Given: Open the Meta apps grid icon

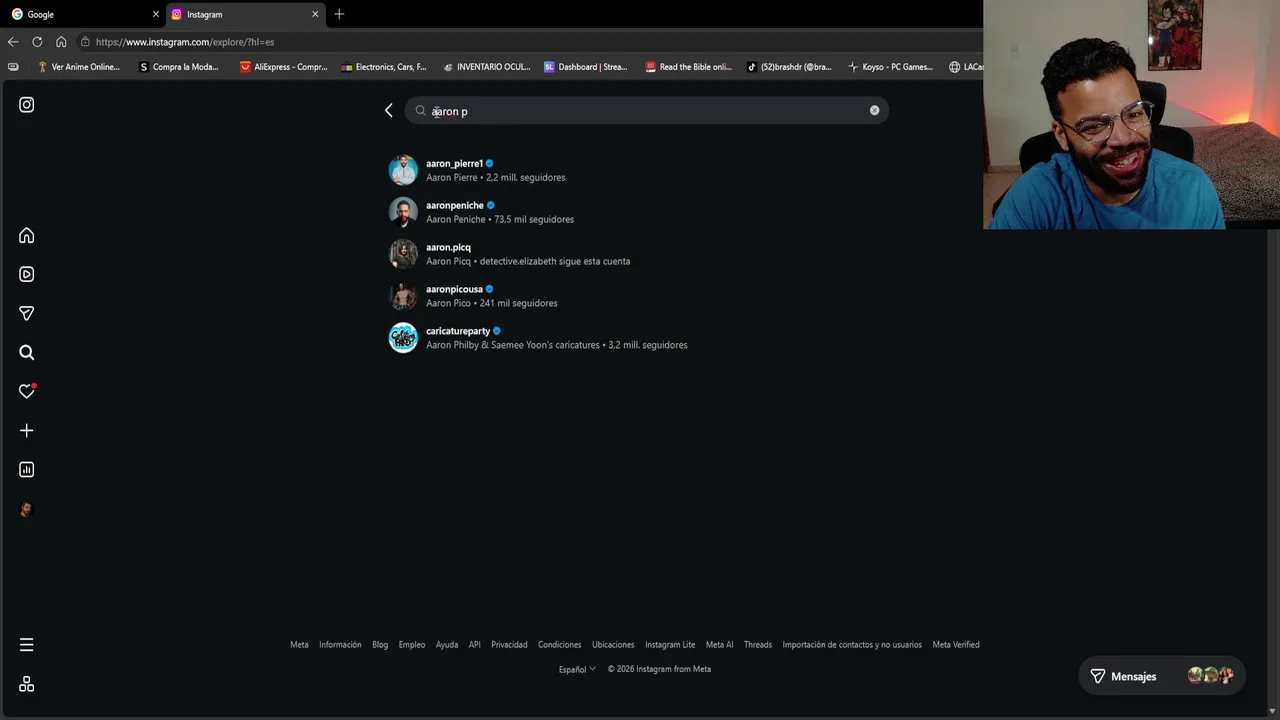Looking at the screenshot, I should point(27,684).
